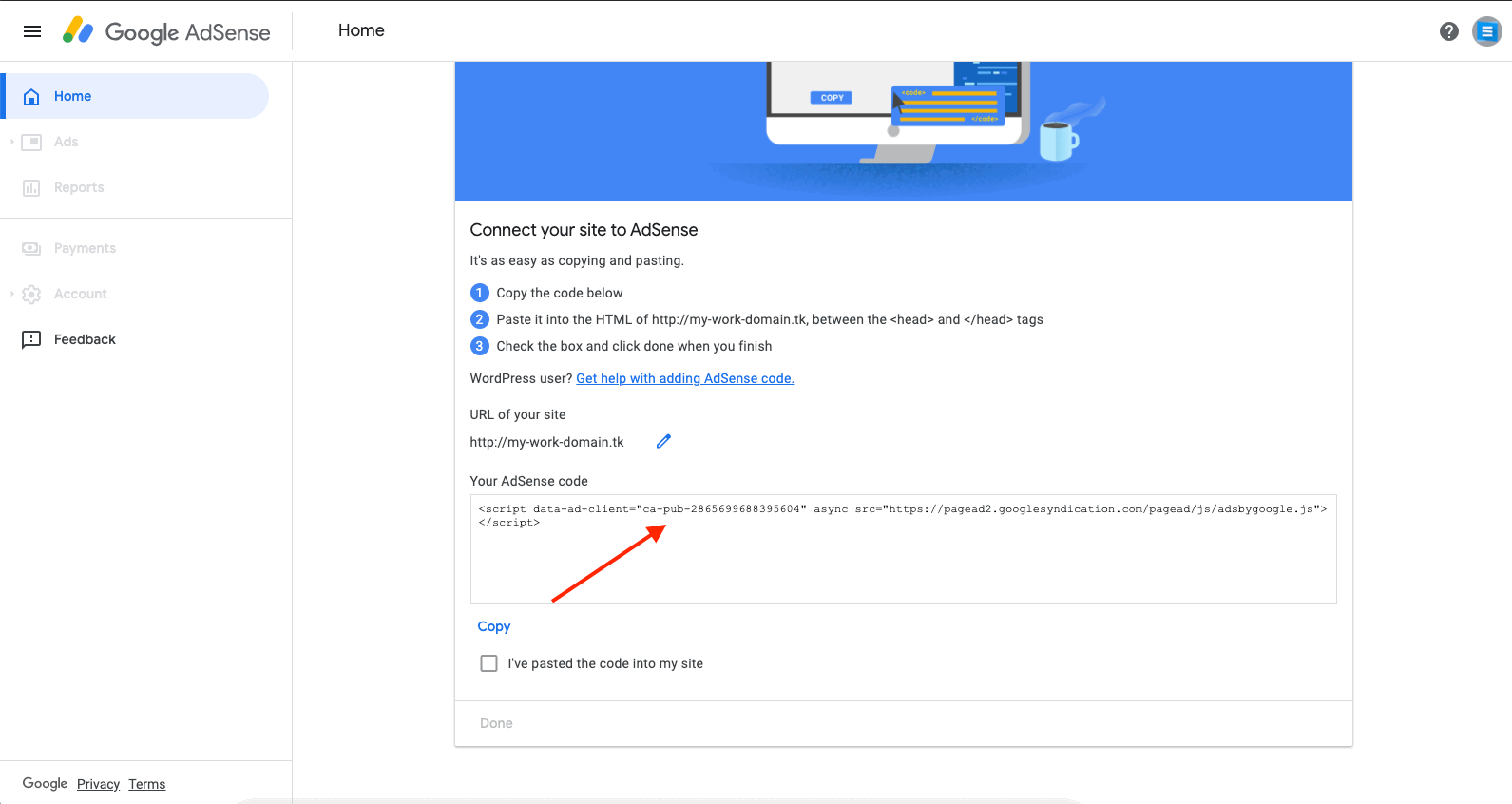Click the "Copy the code below" step text
Image resolution: width=1512 pixels, height=804 pixels.
click(x=560, y=293)
